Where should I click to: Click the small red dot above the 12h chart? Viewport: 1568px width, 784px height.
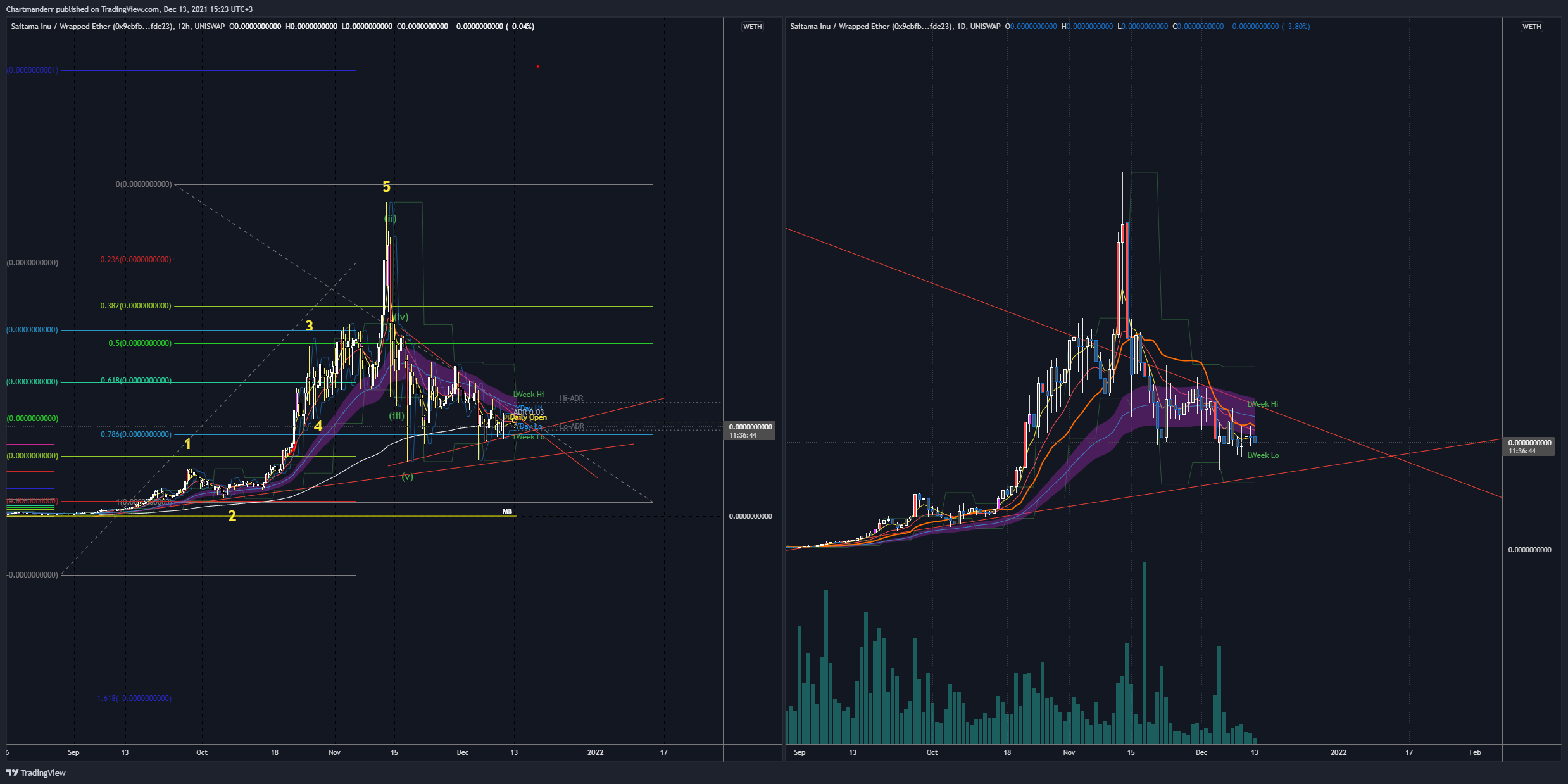[537, 66]
